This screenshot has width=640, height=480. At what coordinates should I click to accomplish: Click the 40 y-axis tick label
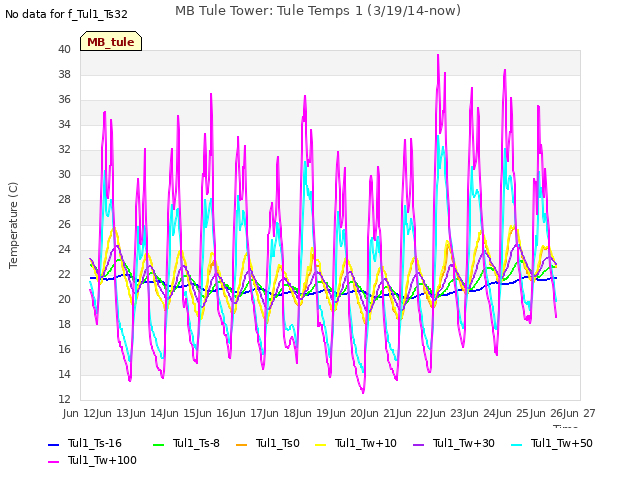tap(64, 49)
